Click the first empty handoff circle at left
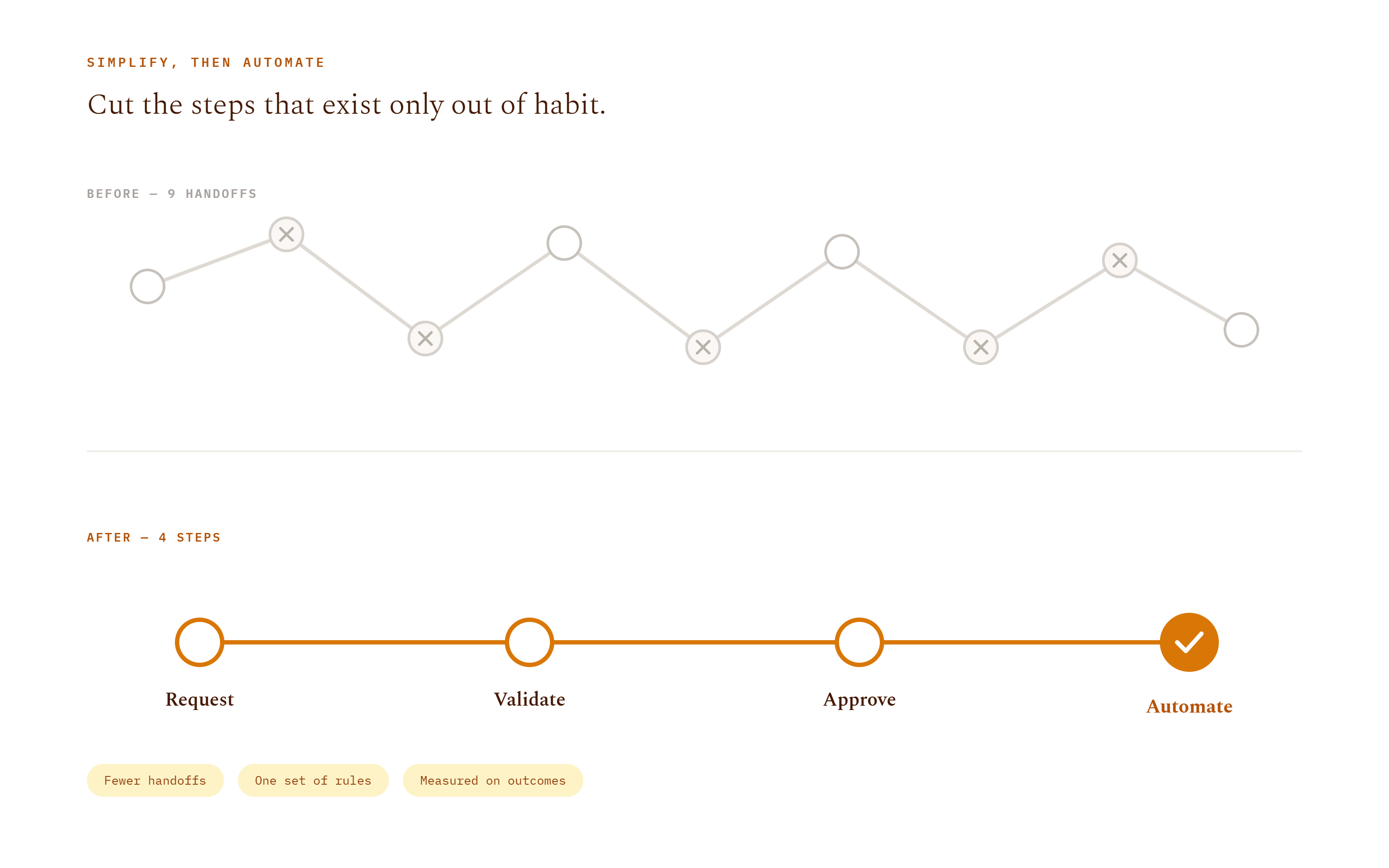 click(148, 286)
